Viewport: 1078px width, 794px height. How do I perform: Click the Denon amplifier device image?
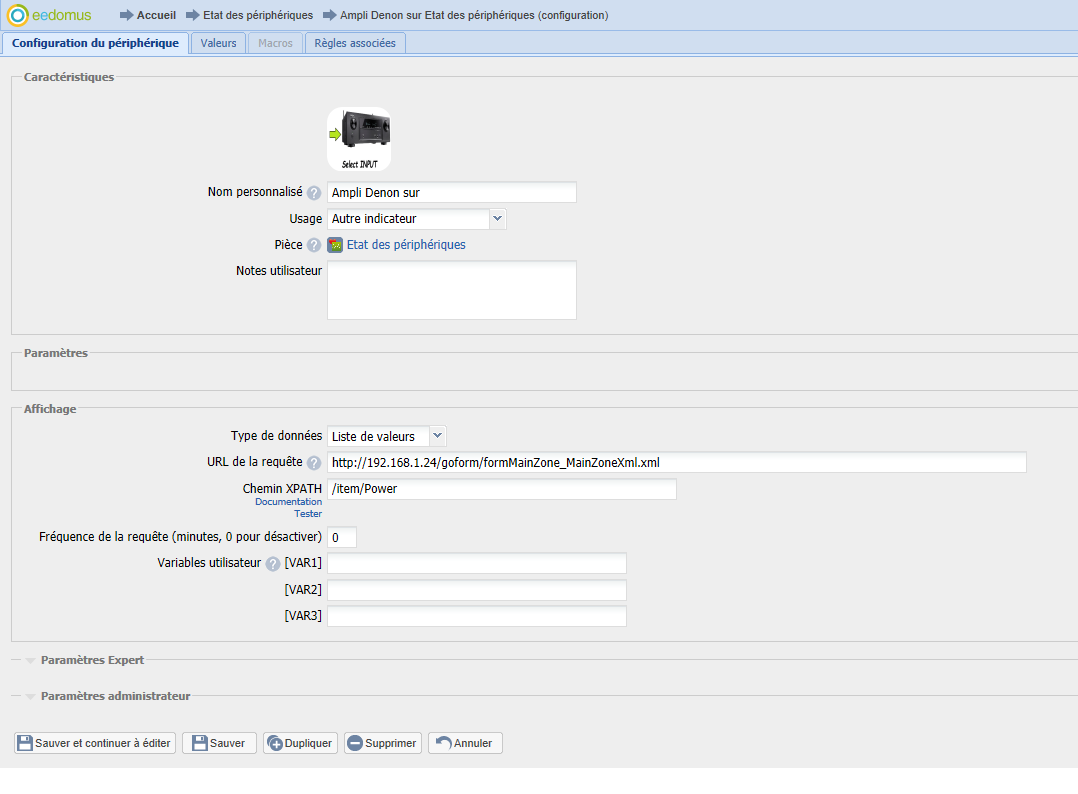tap(359, 138)
